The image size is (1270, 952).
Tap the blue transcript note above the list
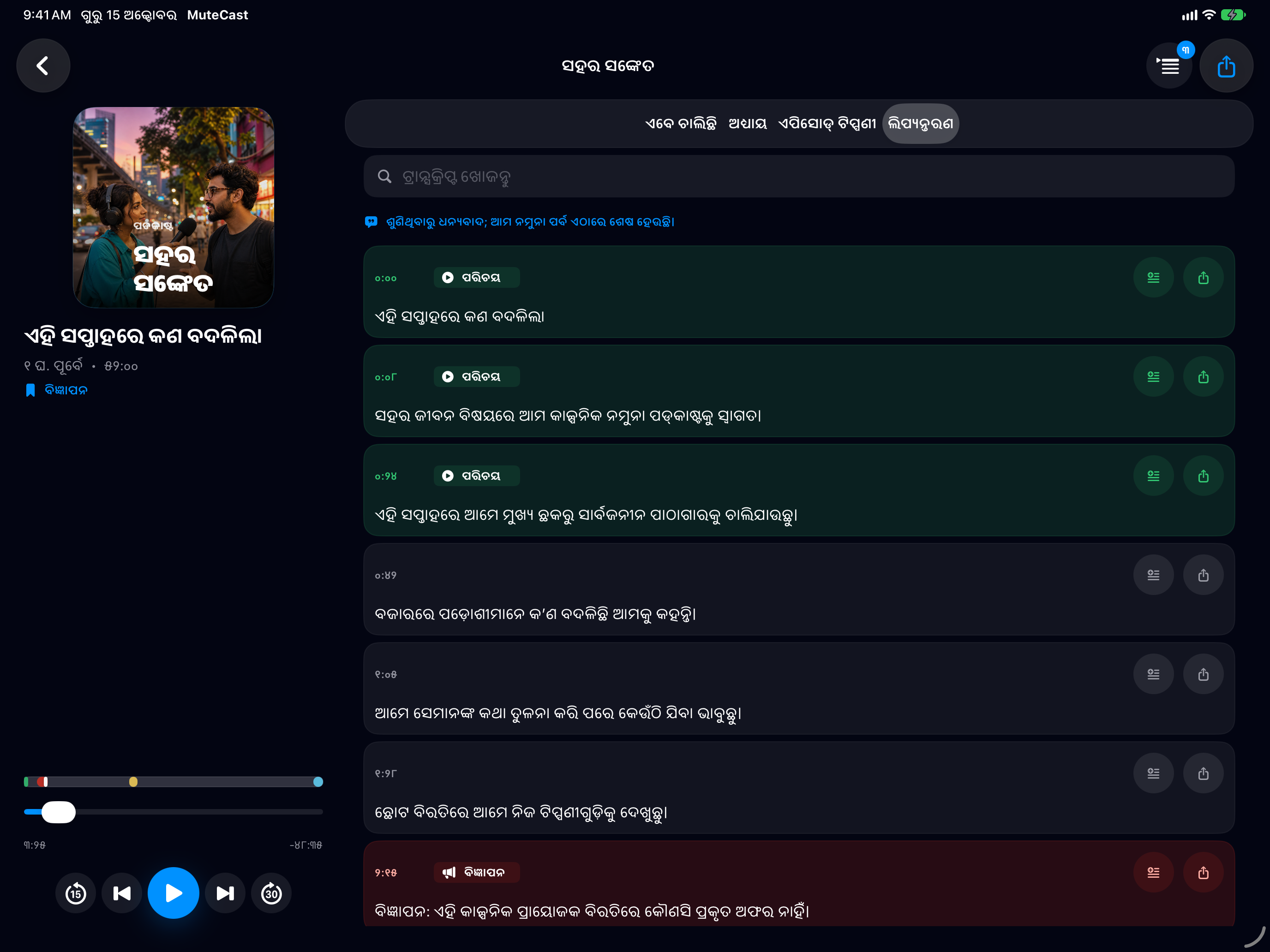(x=519, y=222)
